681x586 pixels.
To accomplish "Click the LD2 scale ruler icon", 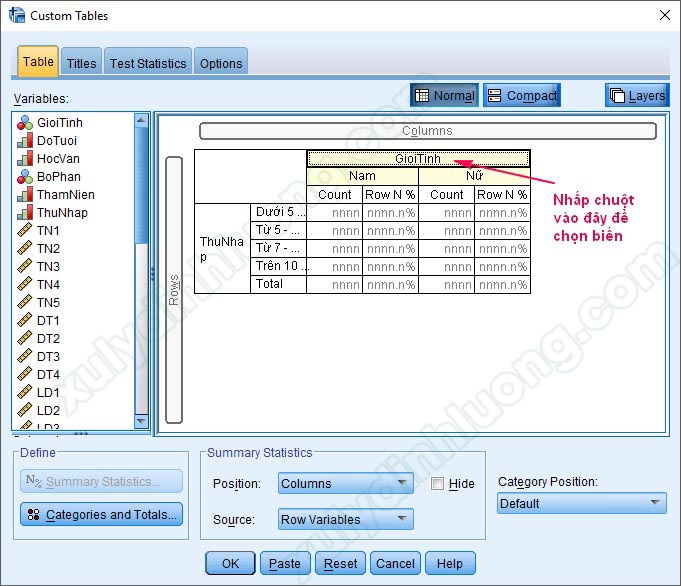I will [x=25, y=410].
